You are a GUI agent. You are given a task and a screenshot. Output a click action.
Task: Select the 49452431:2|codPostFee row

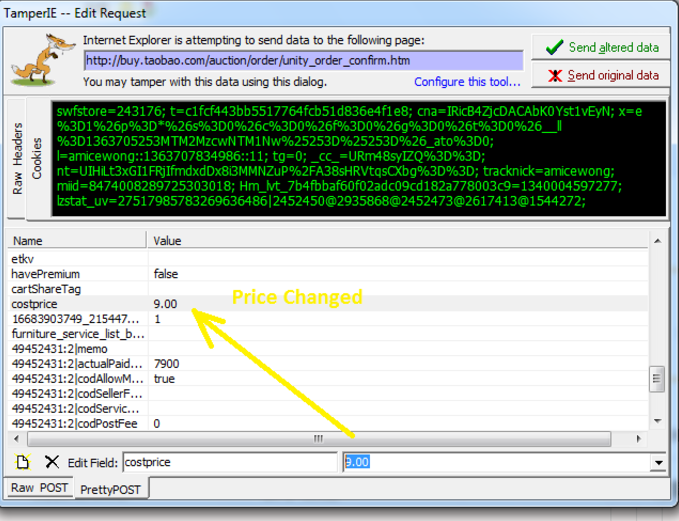[x=328, y=424]
